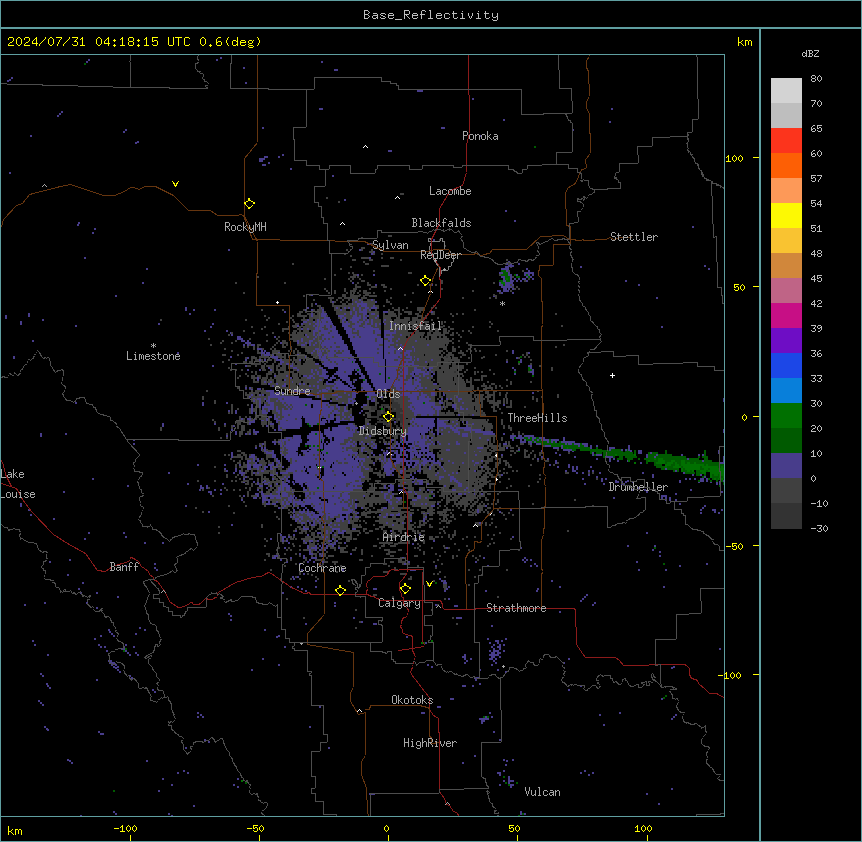862x842 pixels.
Task: Click the yellow 51-54 dBZ legend swatch
Action: (786, 215)
